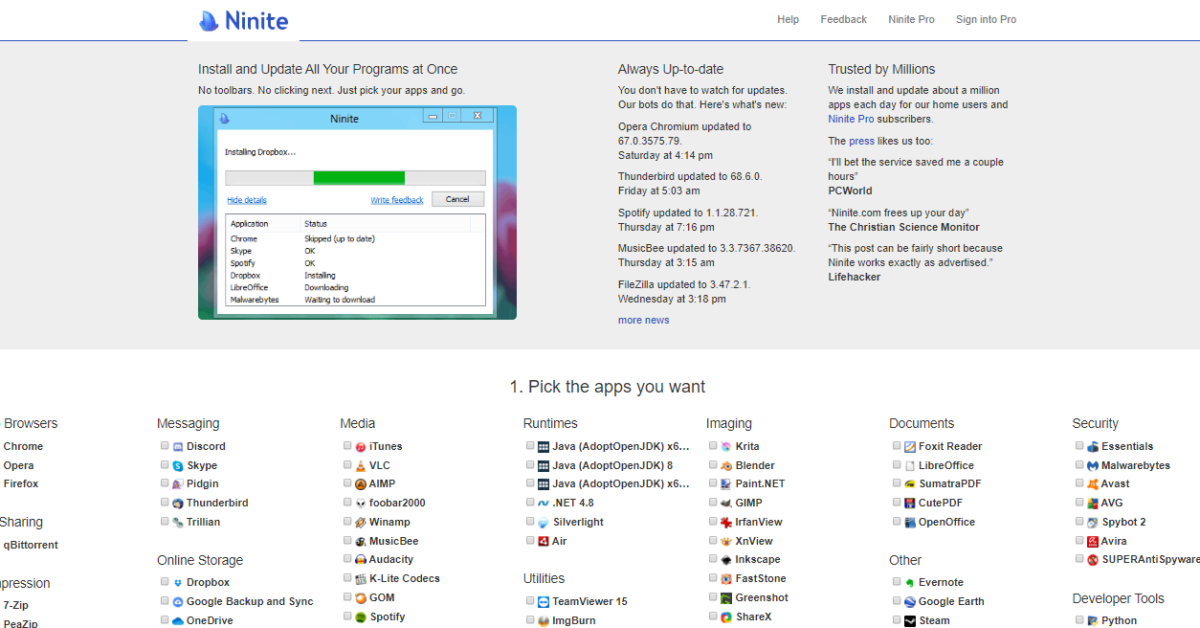1200x628 pixels.
Task: Click the TeamViewer 15 icon
Action: (544, 602)
